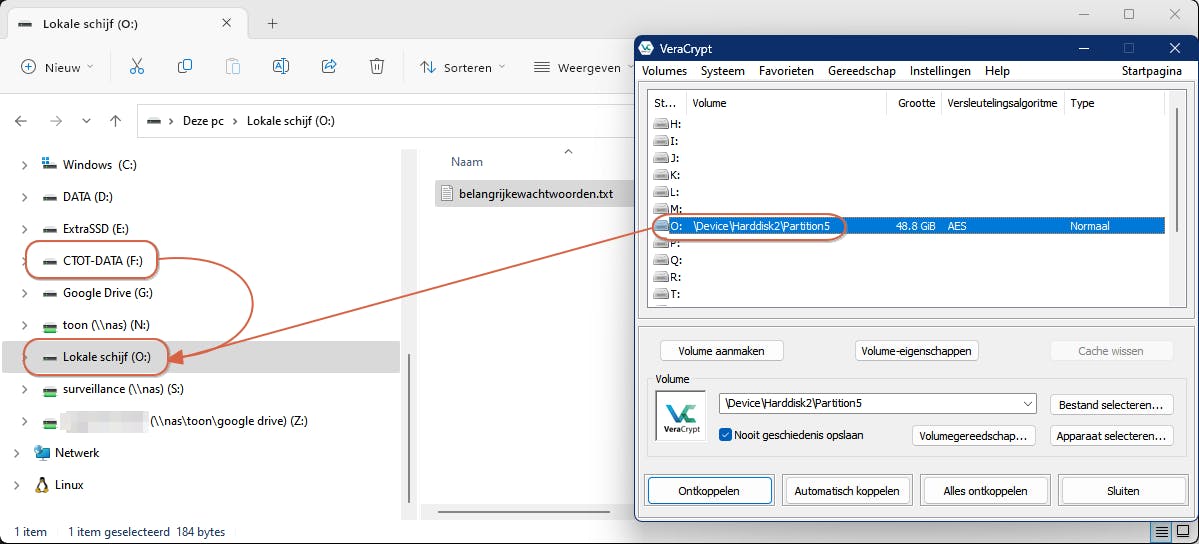Click the Volume-eigenschappen button
Screen dimensions: 1199x544
pyautogui.click(x=916, y=351)
